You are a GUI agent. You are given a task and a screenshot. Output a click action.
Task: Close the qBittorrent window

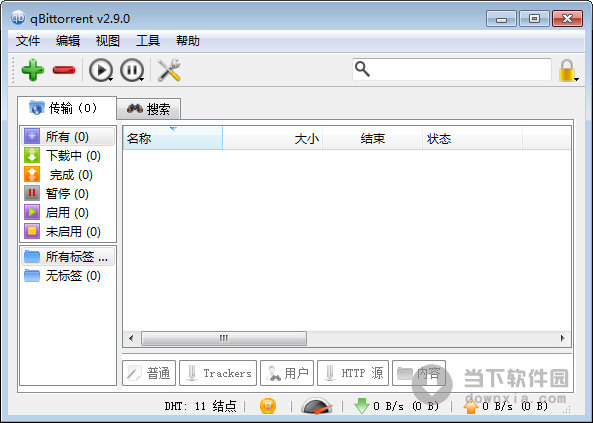(567, 19)
